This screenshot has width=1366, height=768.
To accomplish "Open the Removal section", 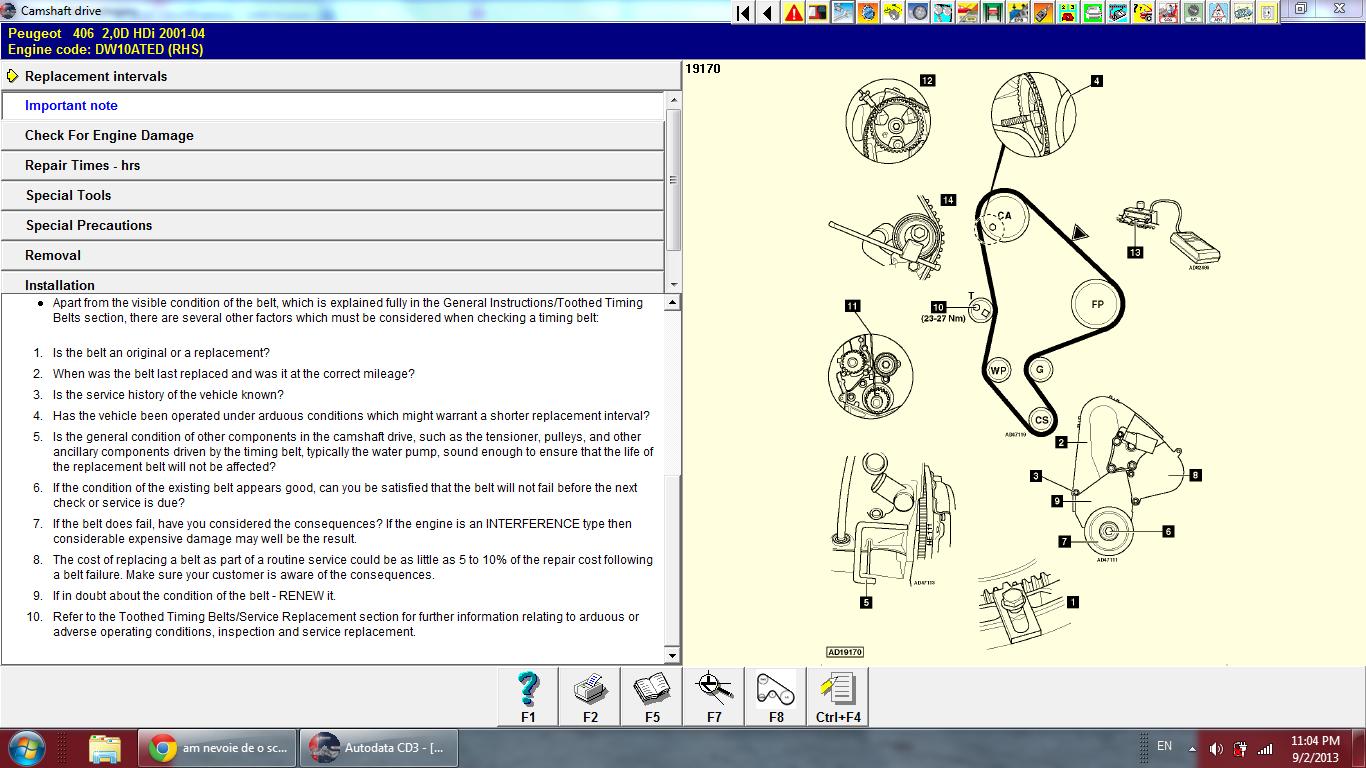I will point(332,255).
